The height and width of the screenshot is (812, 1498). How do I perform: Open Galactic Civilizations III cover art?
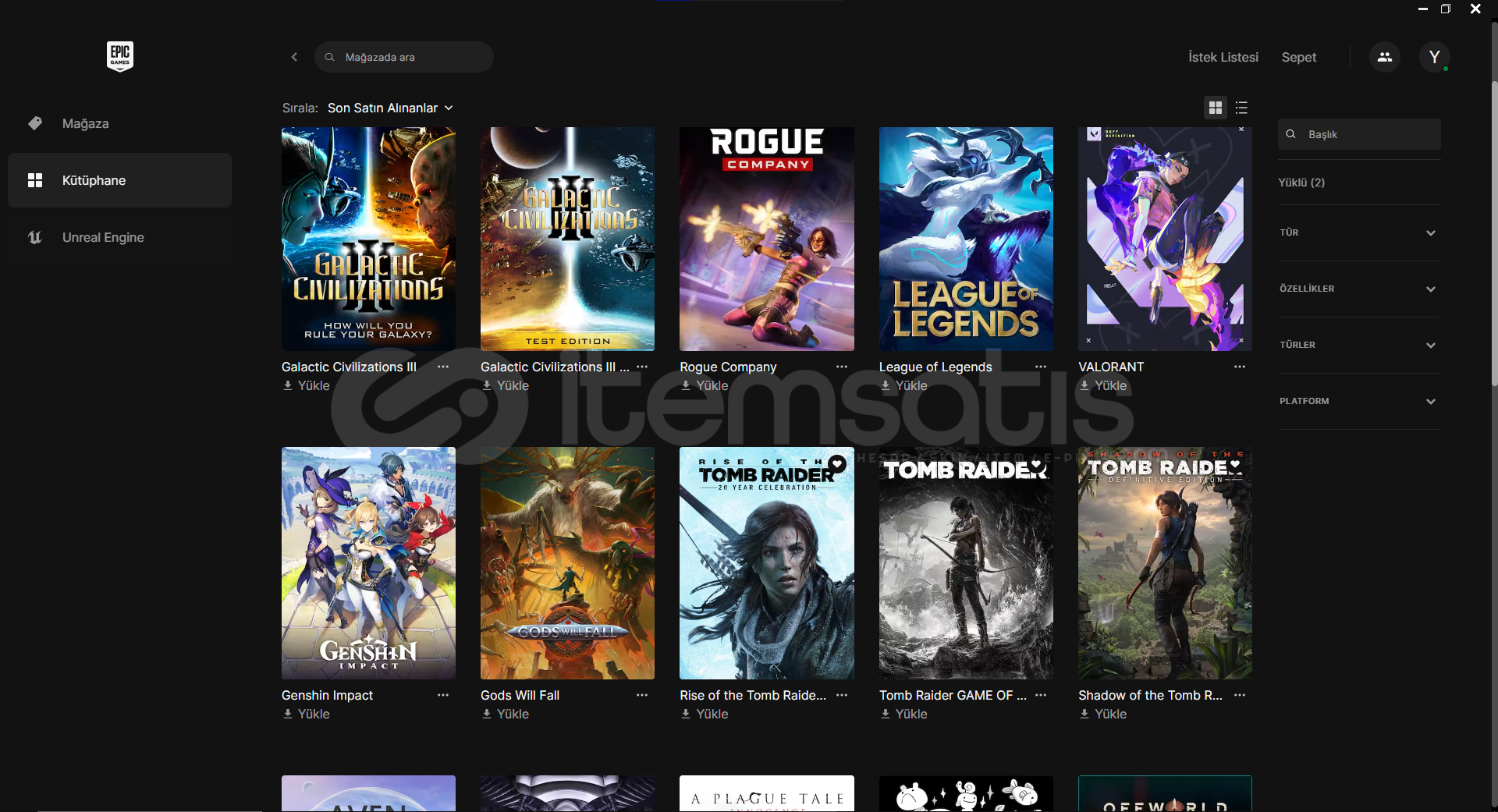368,239
